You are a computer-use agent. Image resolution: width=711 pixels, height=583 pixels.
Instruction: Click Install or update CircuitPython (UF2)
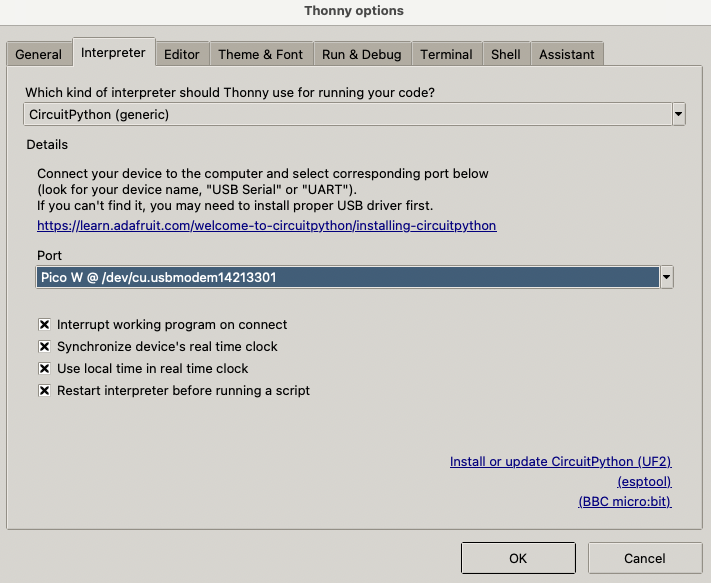[x=560, y=462]
